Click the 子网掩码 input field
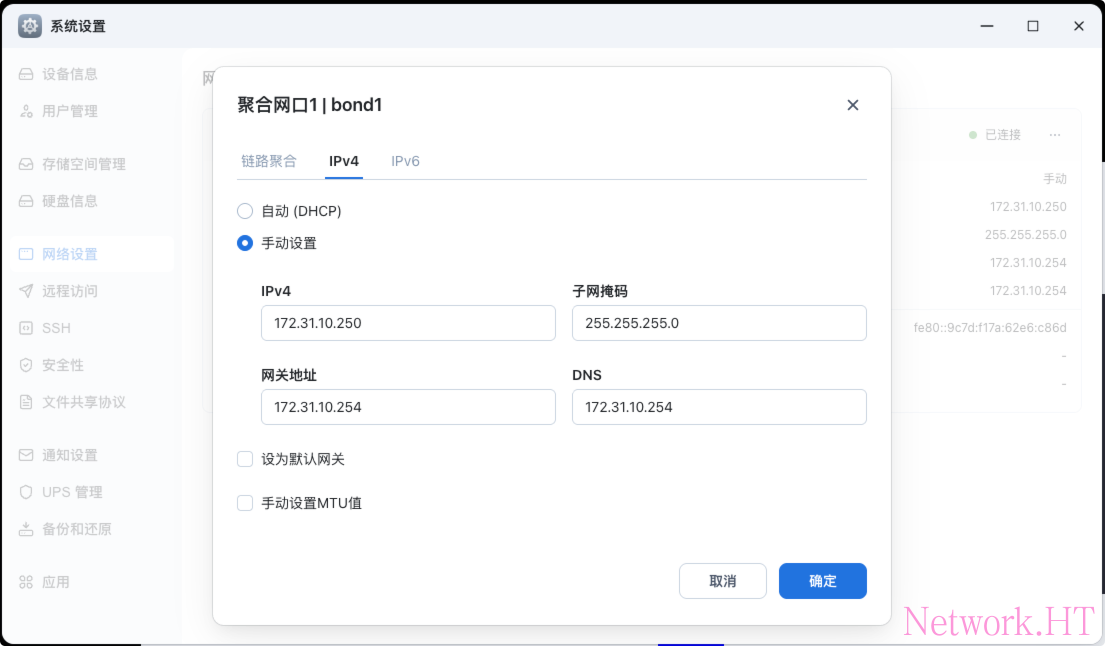Image resolution: width=1105 pixels, height=646 pixels. pyautogui.click(x=719, y=323)
